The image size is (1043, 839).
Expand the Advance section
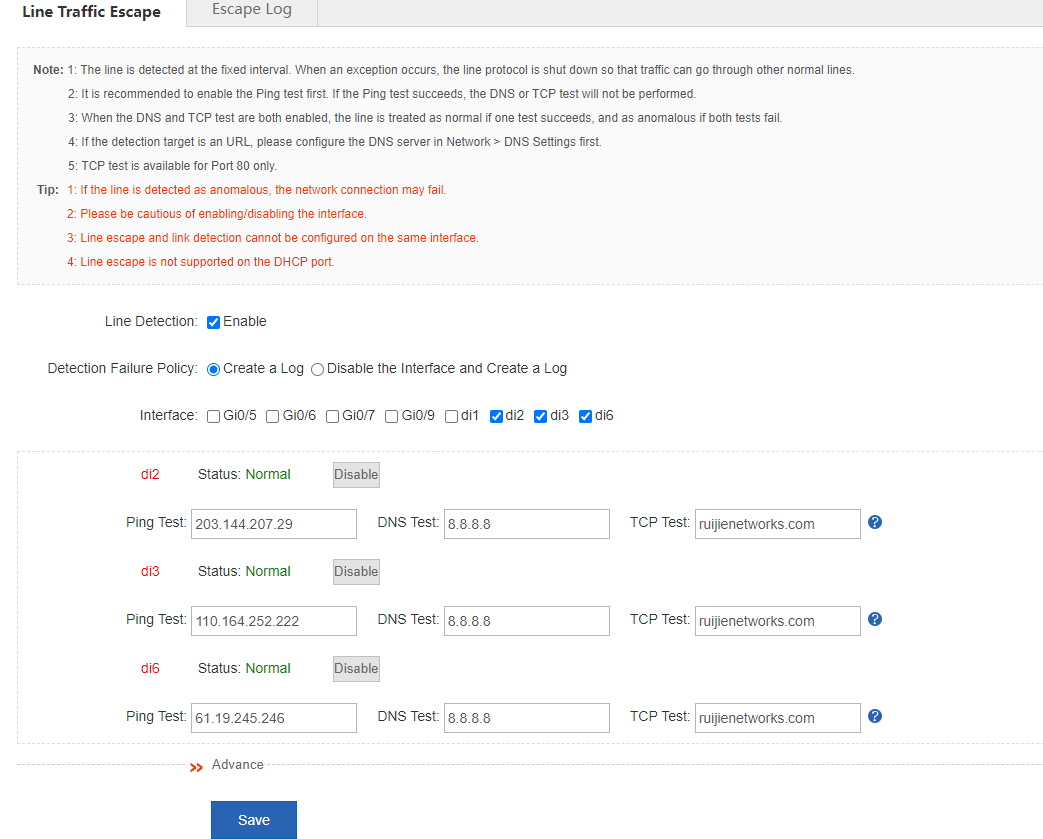(x=227, y=765)
